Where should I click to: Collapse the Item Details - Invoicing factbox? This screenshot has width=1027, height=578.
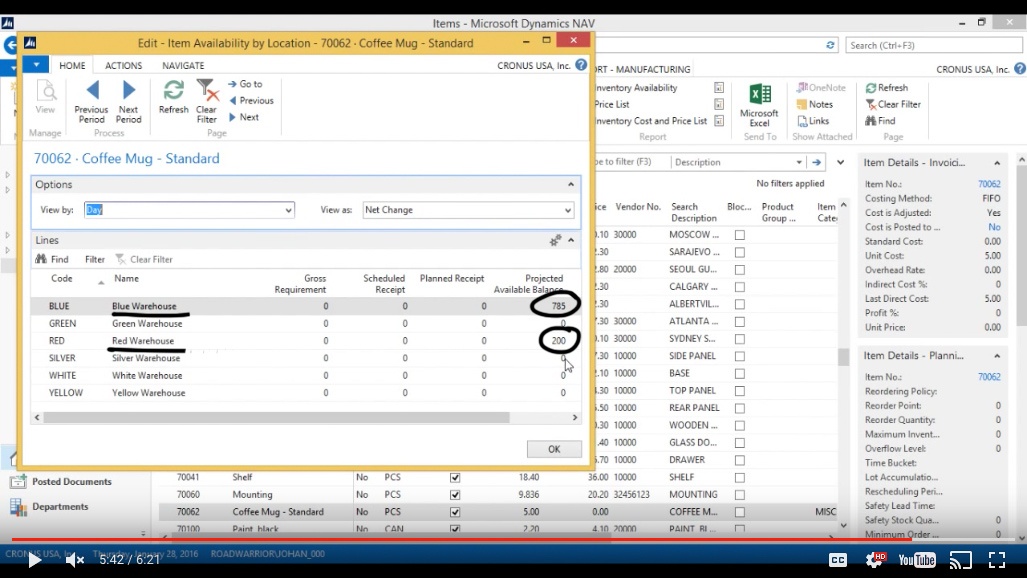coord(997,163)
